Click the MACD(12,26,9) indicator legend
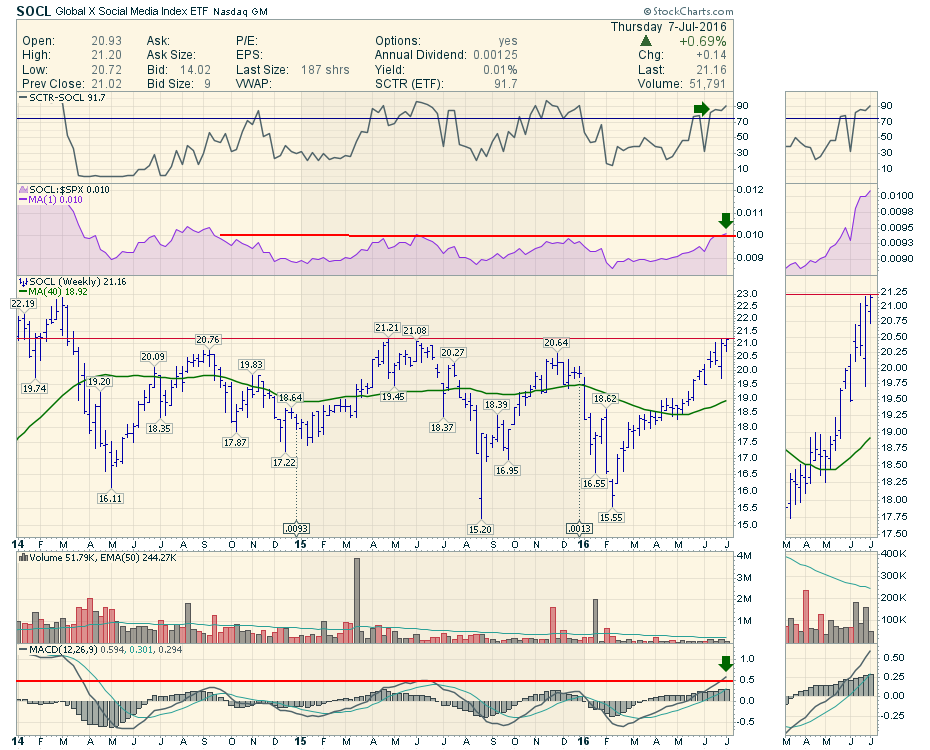The height and width of the screenshot is (750, 930). 101,650
